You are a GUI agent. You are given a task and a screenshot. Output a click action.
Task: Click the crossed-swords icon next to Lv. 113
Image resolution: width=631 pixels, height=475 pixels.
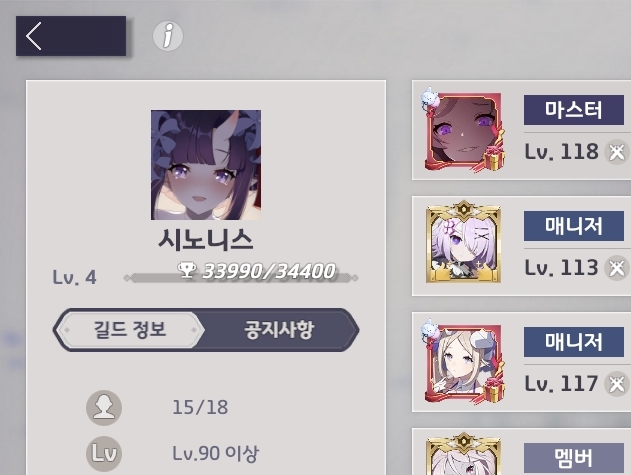(x=617, y=268)
